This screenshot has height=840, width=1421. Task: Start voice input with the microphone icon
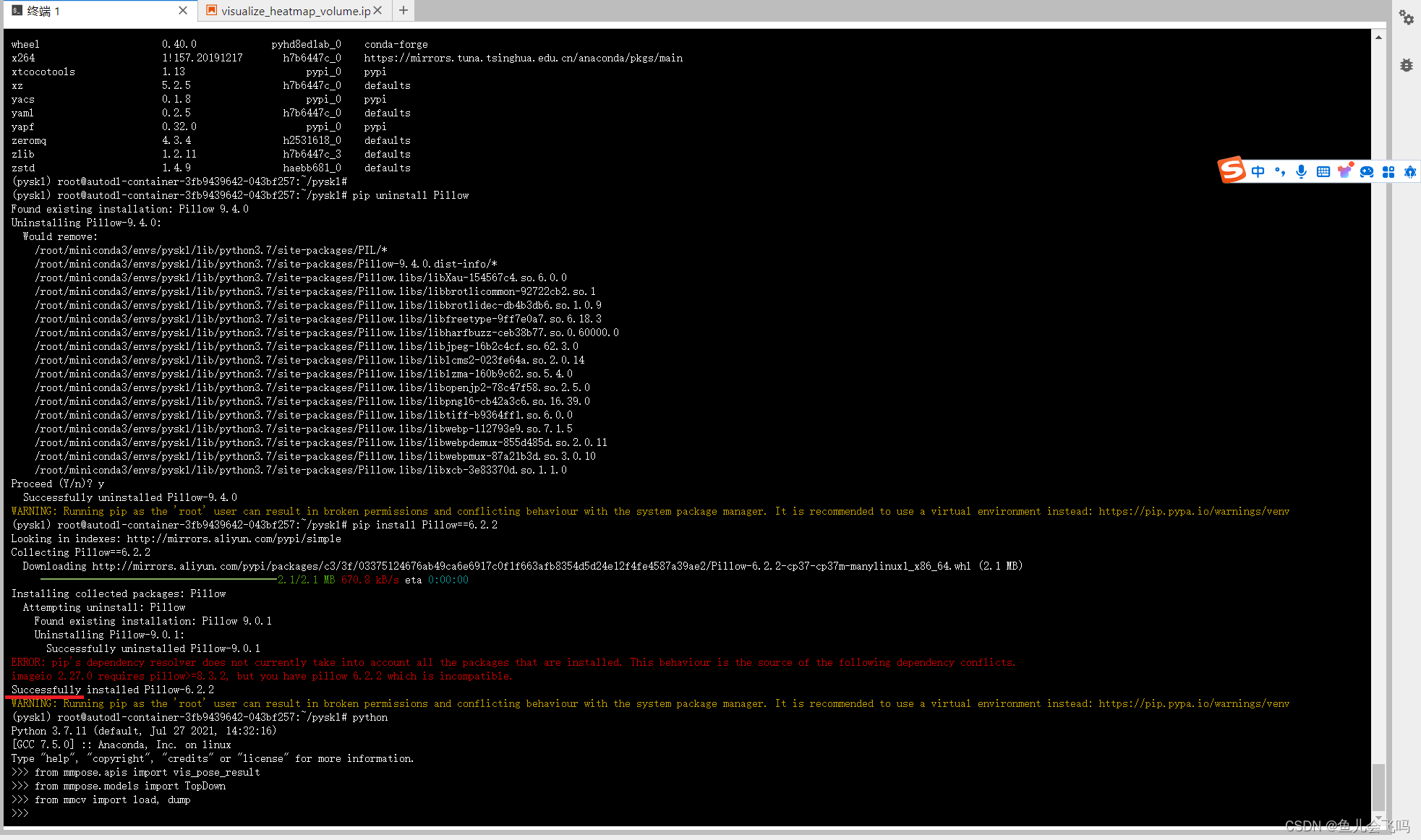1301,171
